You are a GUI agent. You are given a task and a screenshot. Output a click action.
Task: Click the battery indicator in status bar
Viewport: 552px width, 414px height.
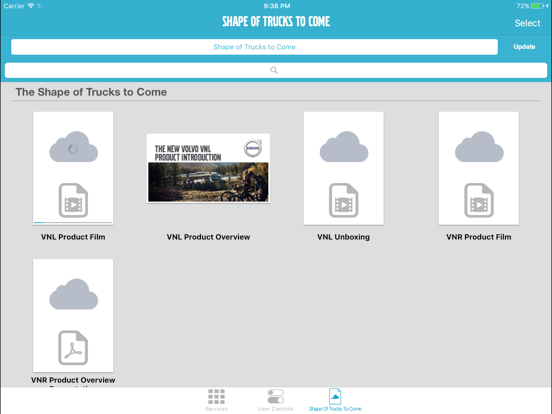tap(538, 6)
